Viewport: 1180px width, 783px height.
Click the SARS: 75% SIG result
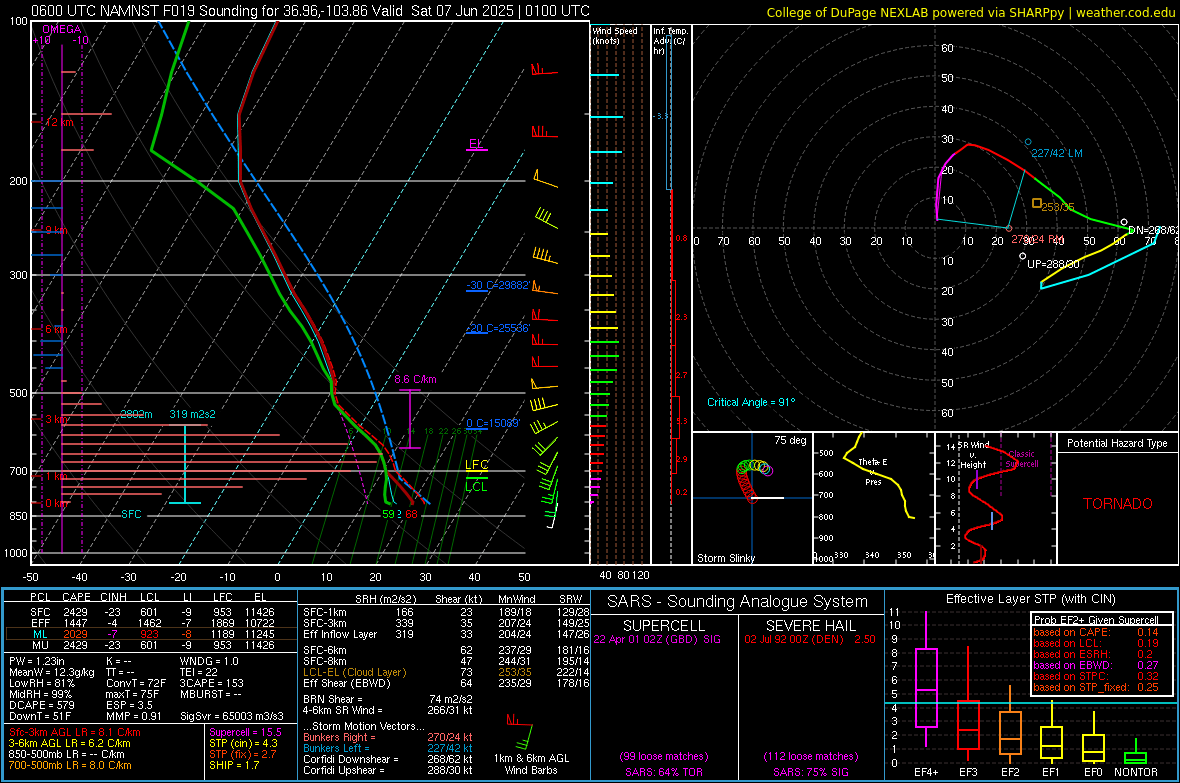[810, 773]
